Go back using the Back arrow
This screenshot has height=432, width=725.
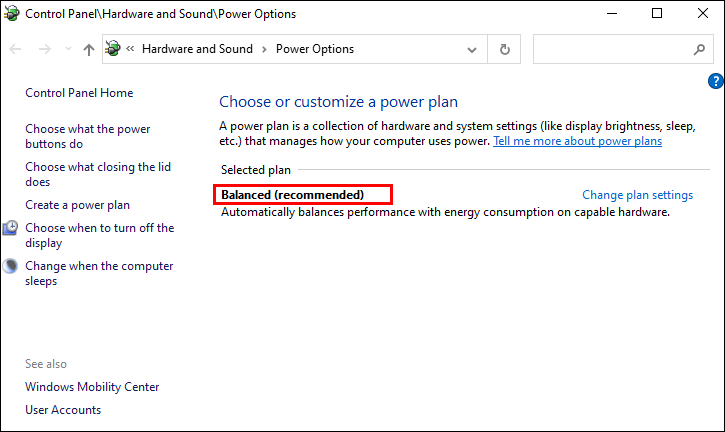coord(17,49)
